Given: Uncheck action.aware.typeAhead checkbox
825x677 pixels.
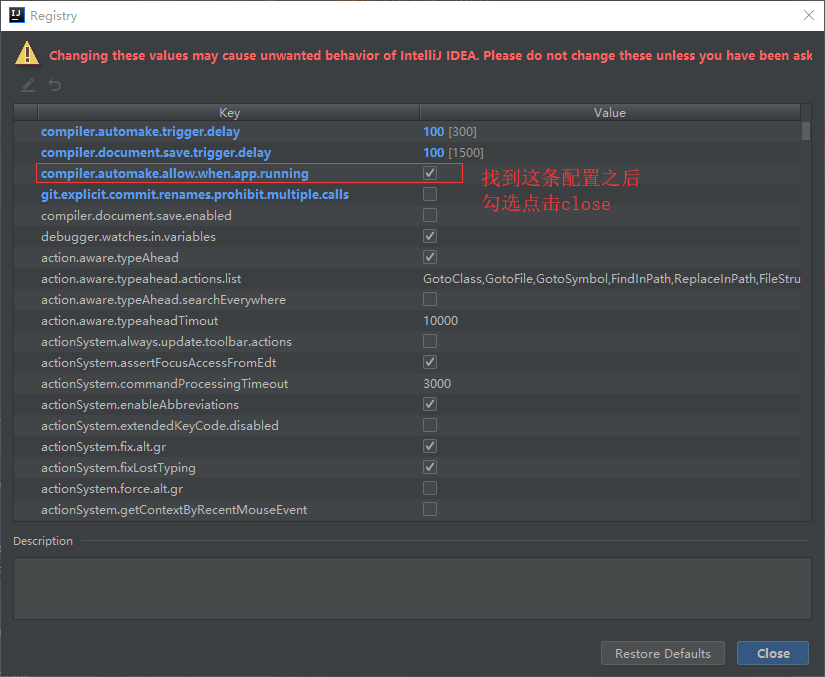Looking at the screenshot, I should point(430,257).
